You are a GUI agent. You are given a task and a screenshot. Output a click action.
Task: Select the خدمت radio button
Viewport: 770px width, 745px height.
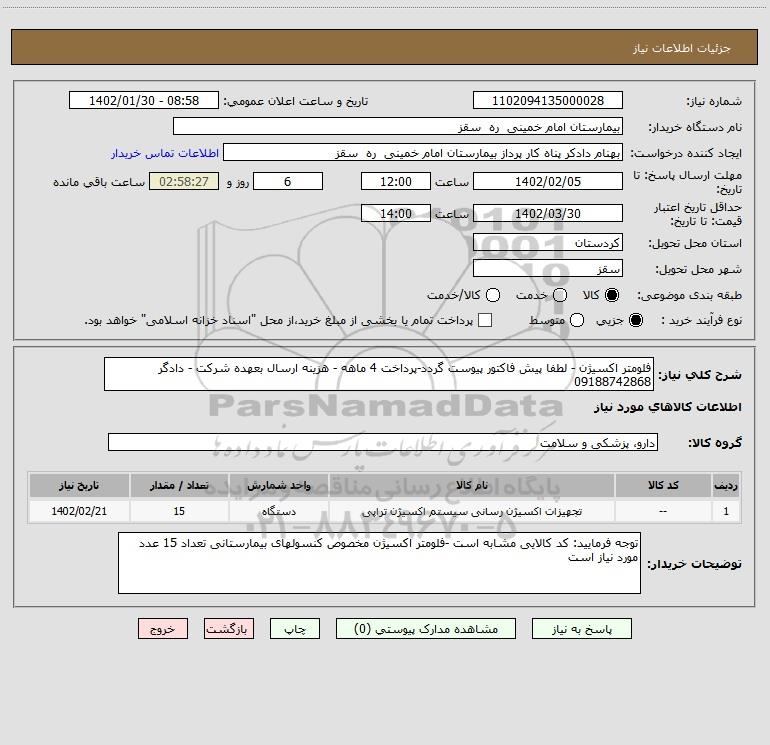pos(560,295)
